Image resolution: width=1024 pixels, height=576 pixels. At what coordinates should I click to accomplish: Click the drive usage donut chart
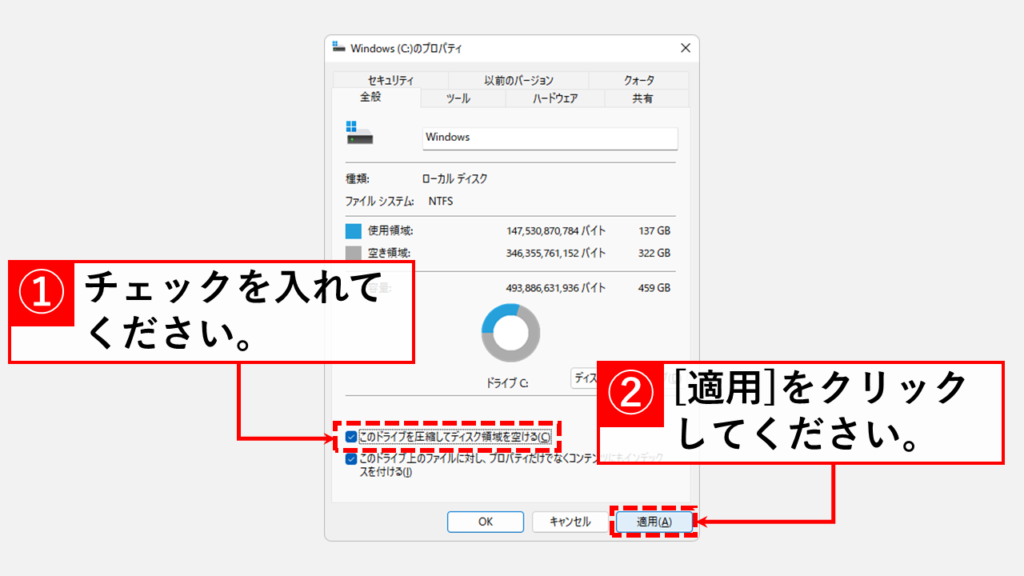[511, 333]
